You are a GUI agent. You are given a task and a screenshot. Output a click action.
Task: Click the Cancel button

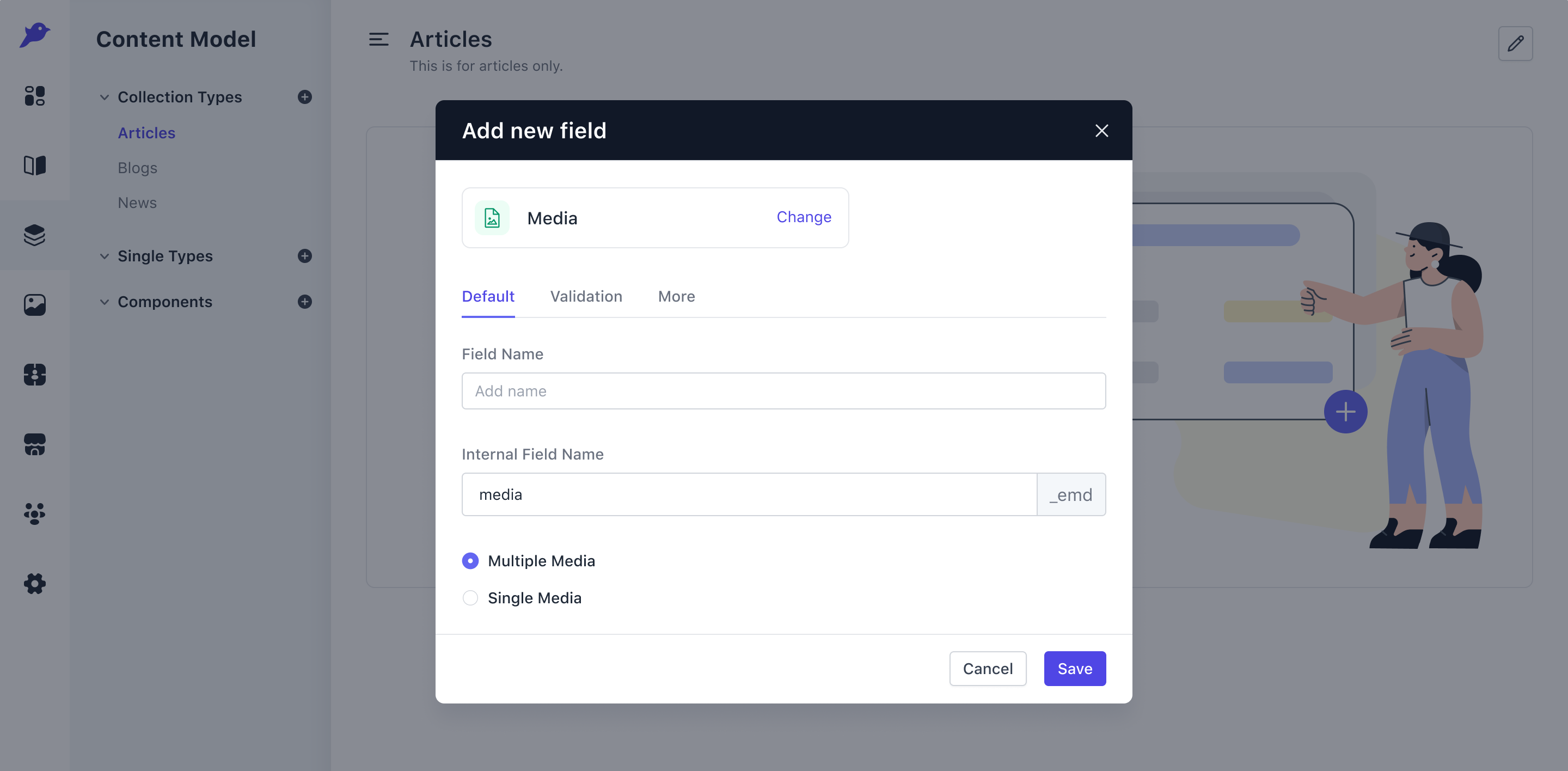click(x=987, y=669)
